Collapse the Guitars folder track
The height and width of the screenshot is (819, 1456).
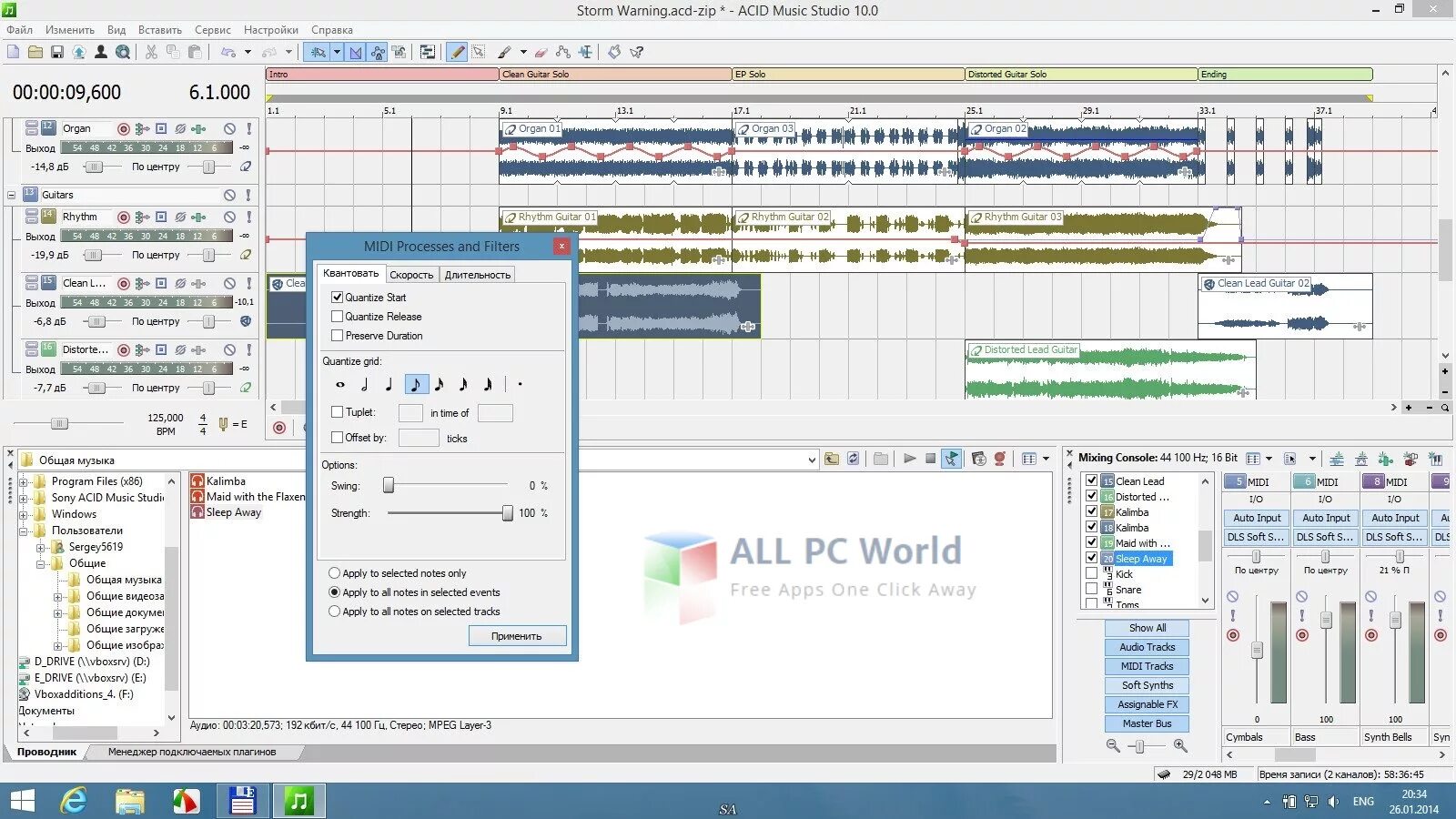[x=11, y=195]
